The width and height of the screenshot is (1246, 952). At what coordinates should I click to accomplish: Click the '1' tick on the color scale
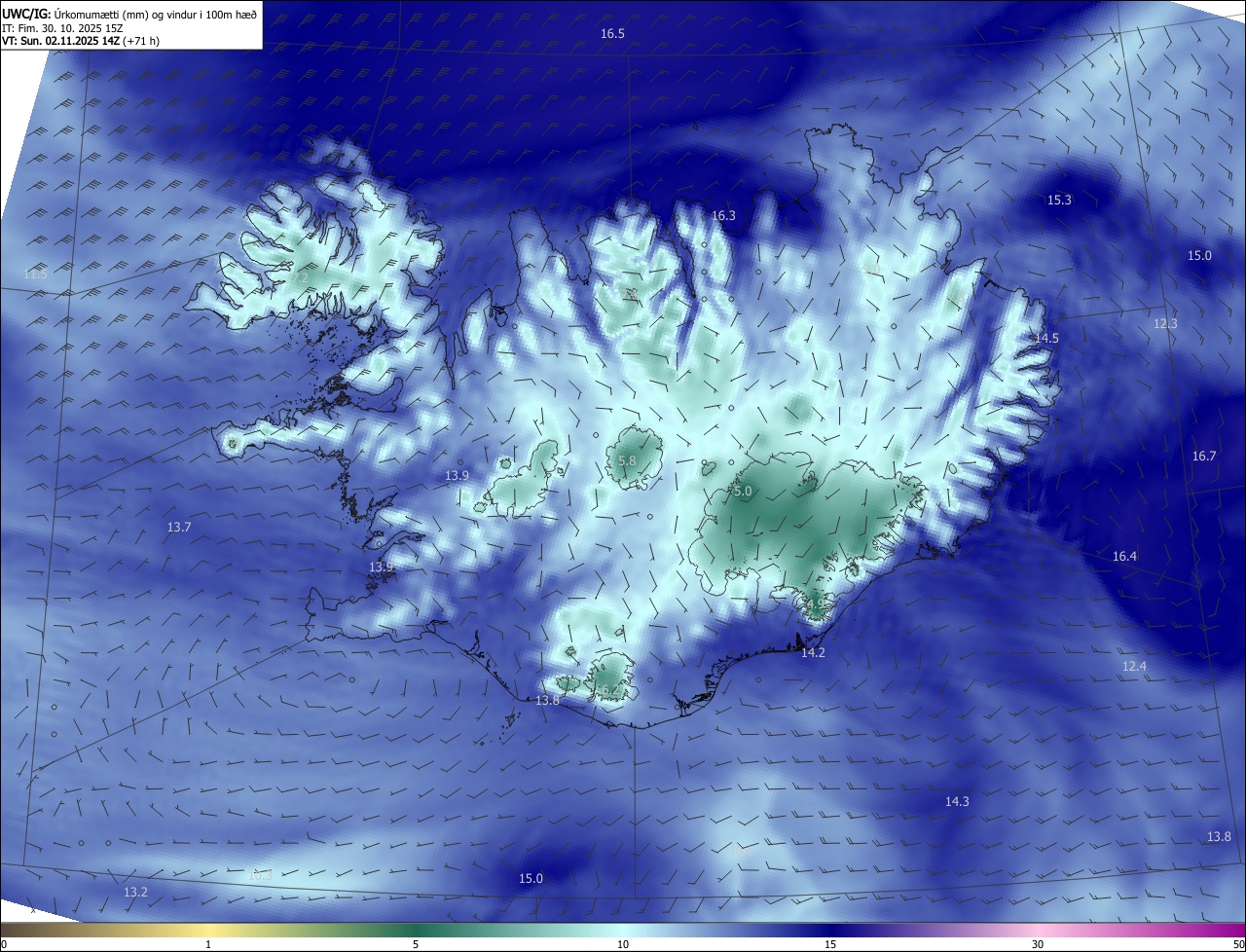208,944
